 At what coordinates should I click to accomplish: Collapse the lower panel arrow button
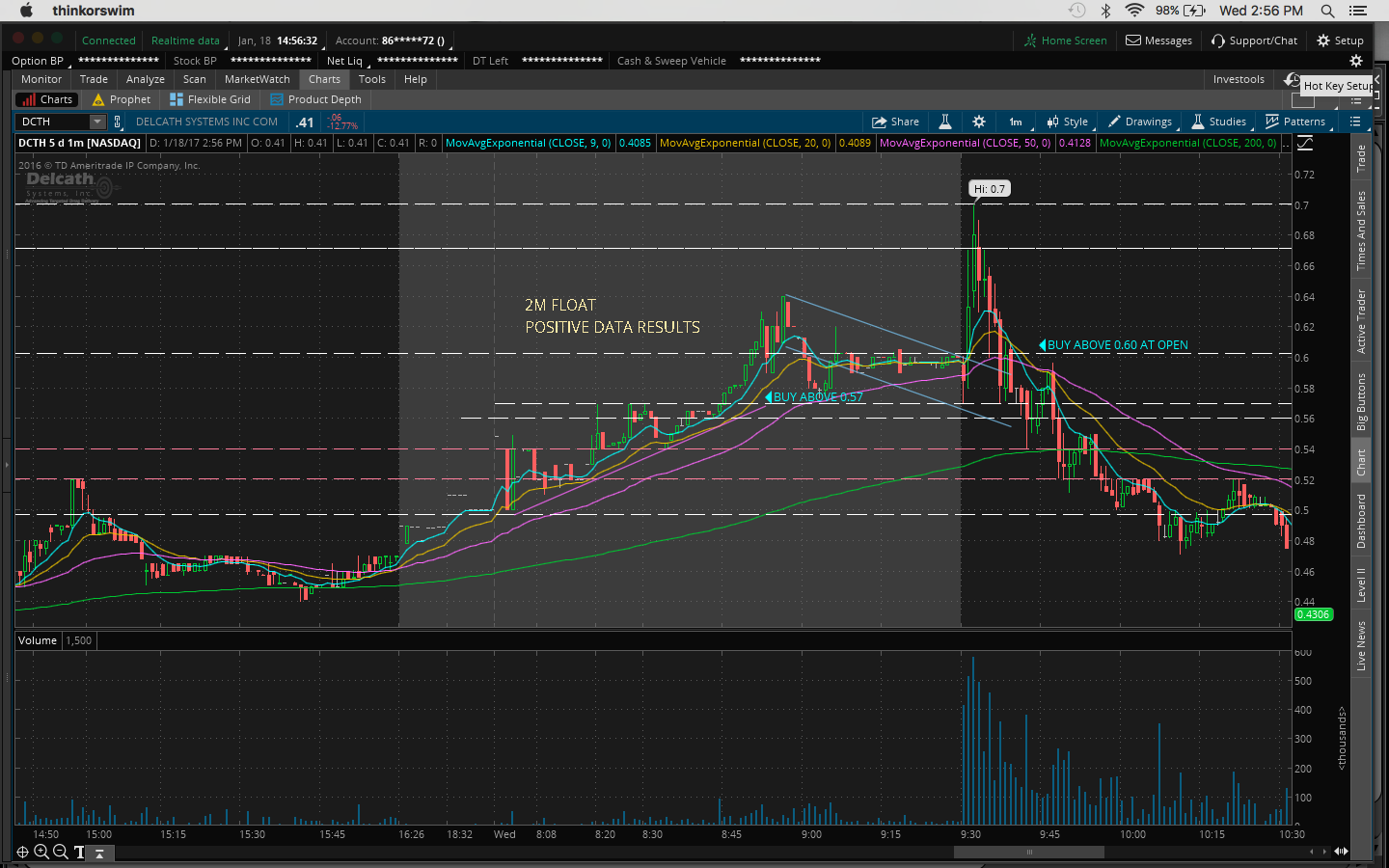click(x=99, y=853)
